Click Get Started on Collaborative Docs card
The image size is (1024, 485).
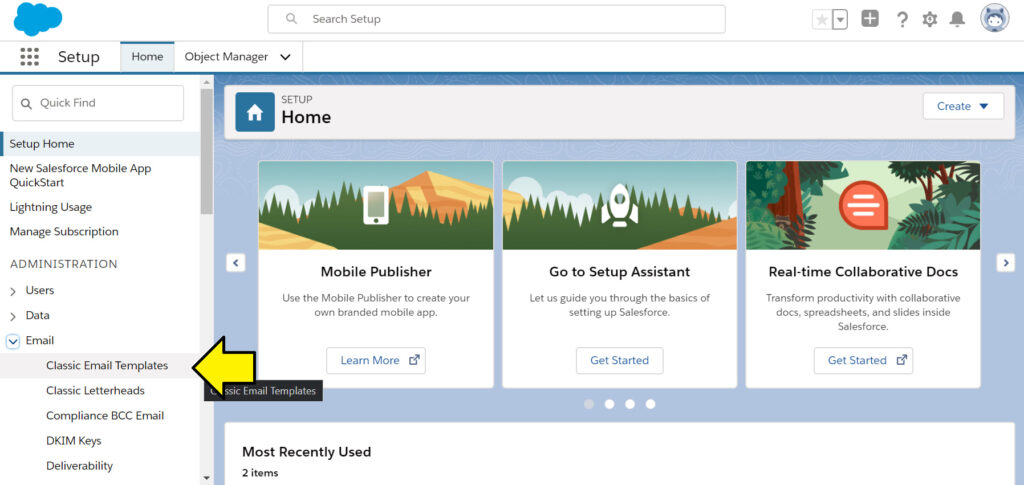click(x=863, y=360)
